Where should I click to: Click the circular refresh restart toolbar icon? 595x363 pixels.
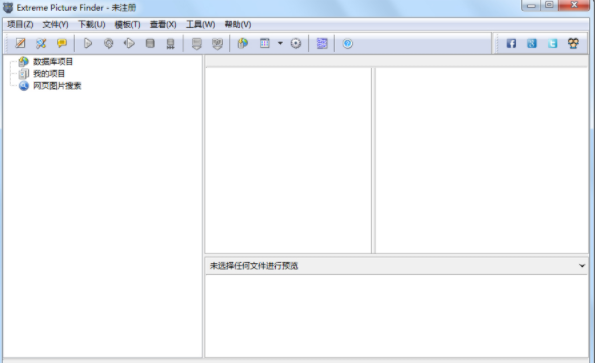[x=109, y=43]
